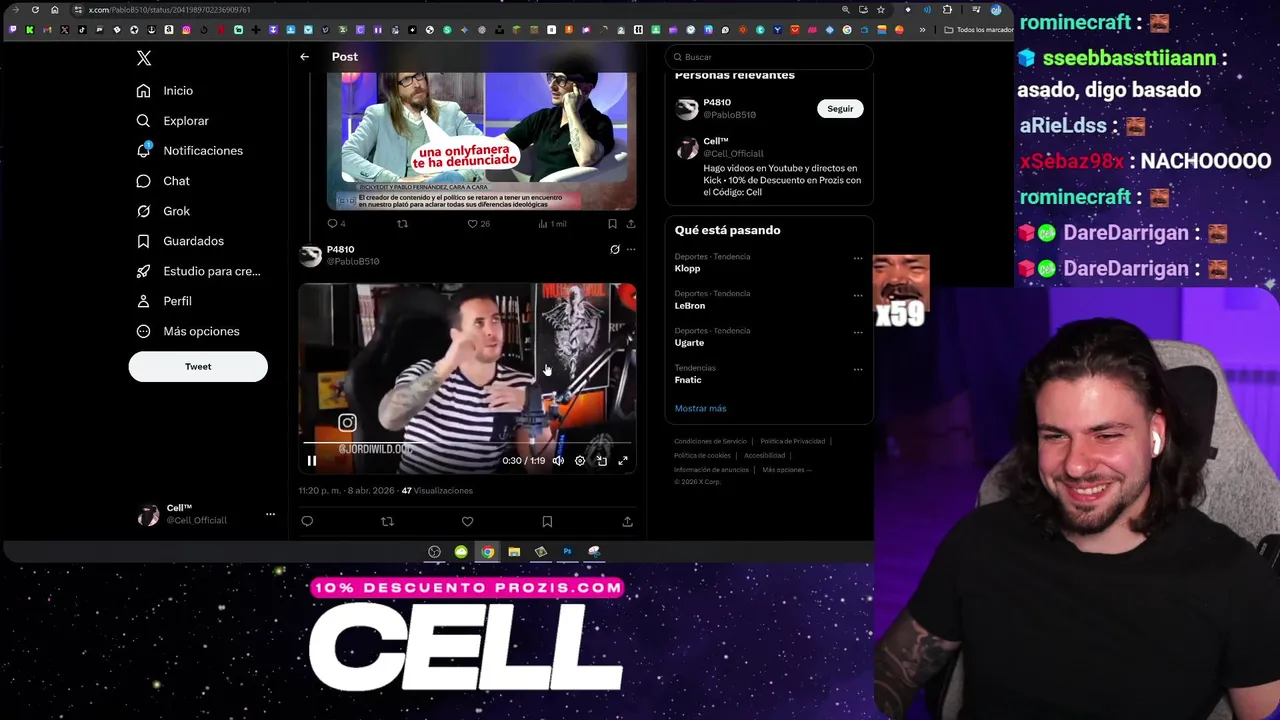Open more options on P4810 post
This screenshot has width=1280, height=720.
[x=630, y=249]
